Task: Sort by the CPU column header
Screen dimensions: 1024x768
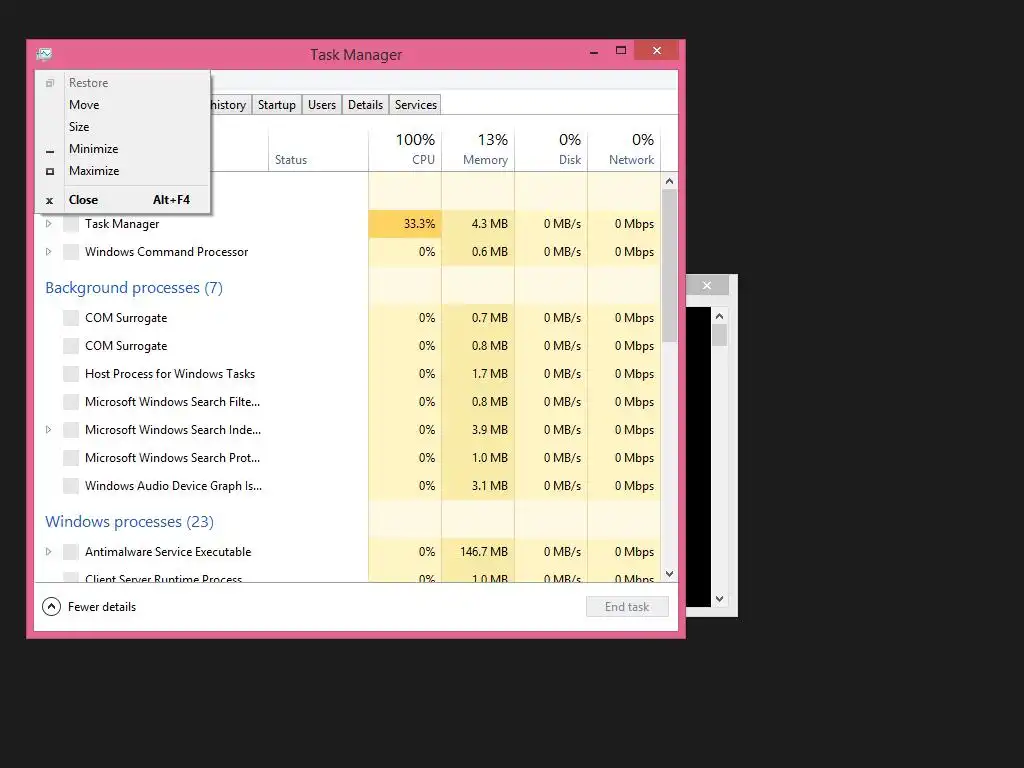Action: (405, 149)
